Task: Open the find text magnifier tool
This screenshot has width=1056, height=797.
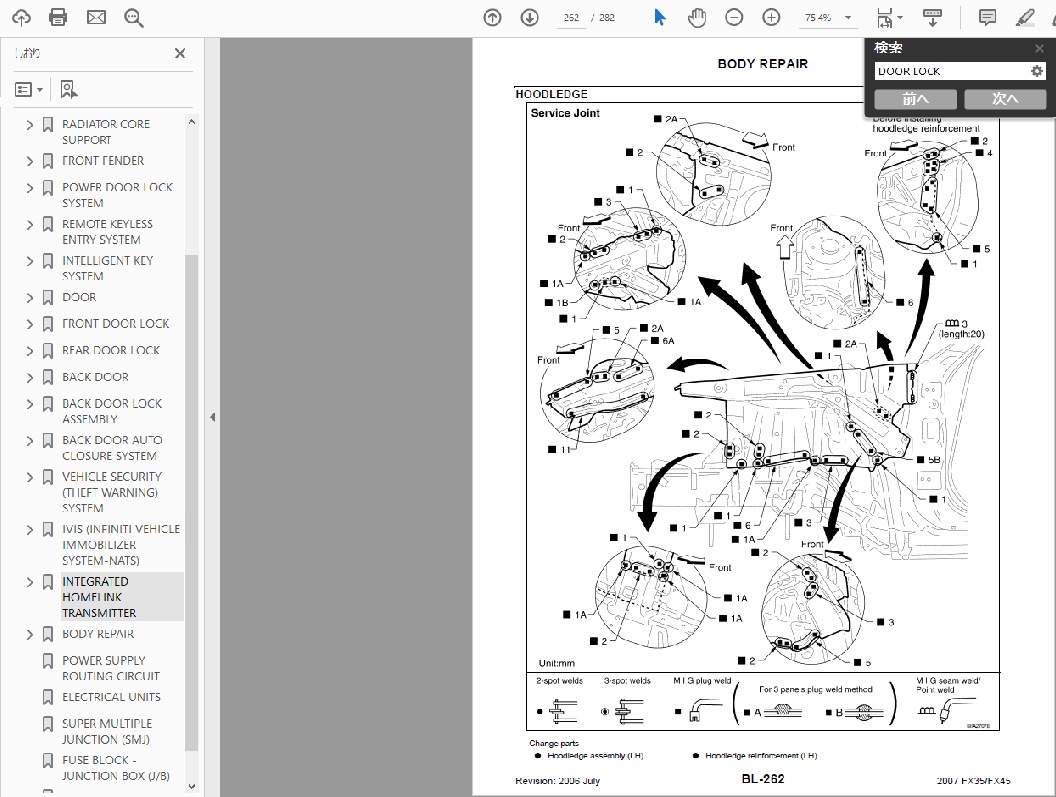Action: [x=133, y=18]
